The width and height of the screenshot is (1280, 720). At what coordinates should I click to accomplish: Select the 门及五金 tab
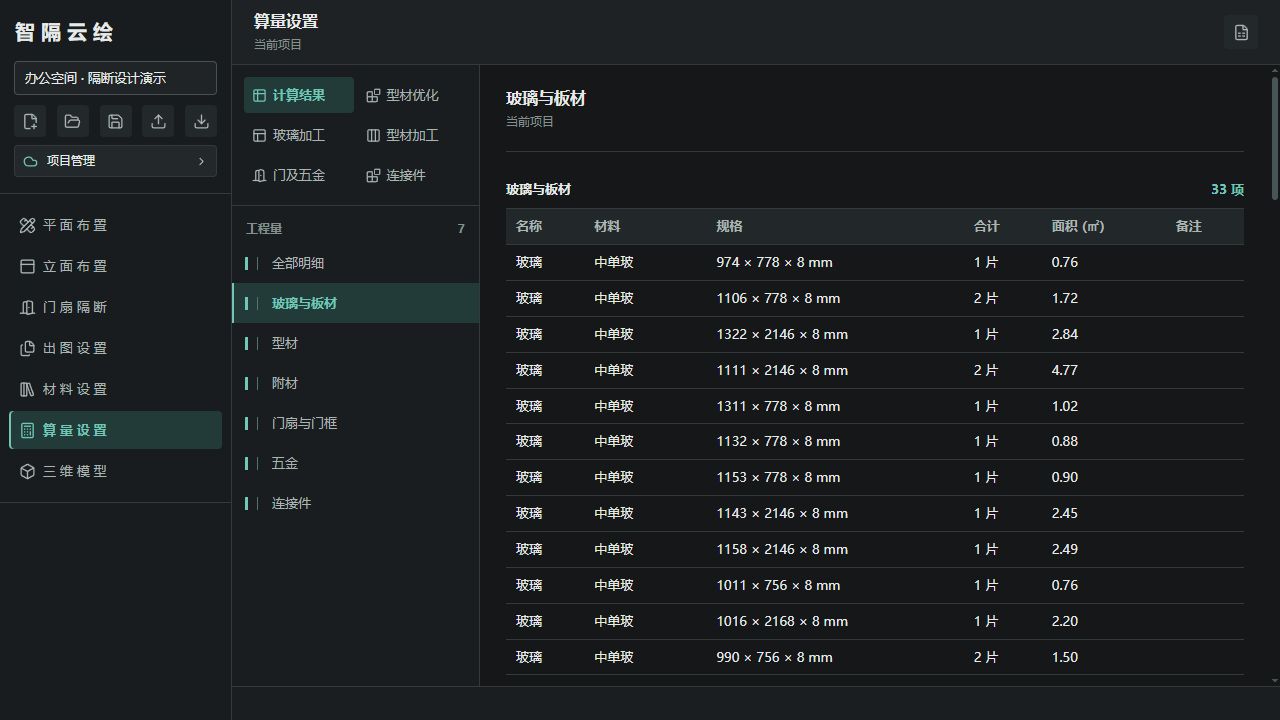(x=298, y=175)
